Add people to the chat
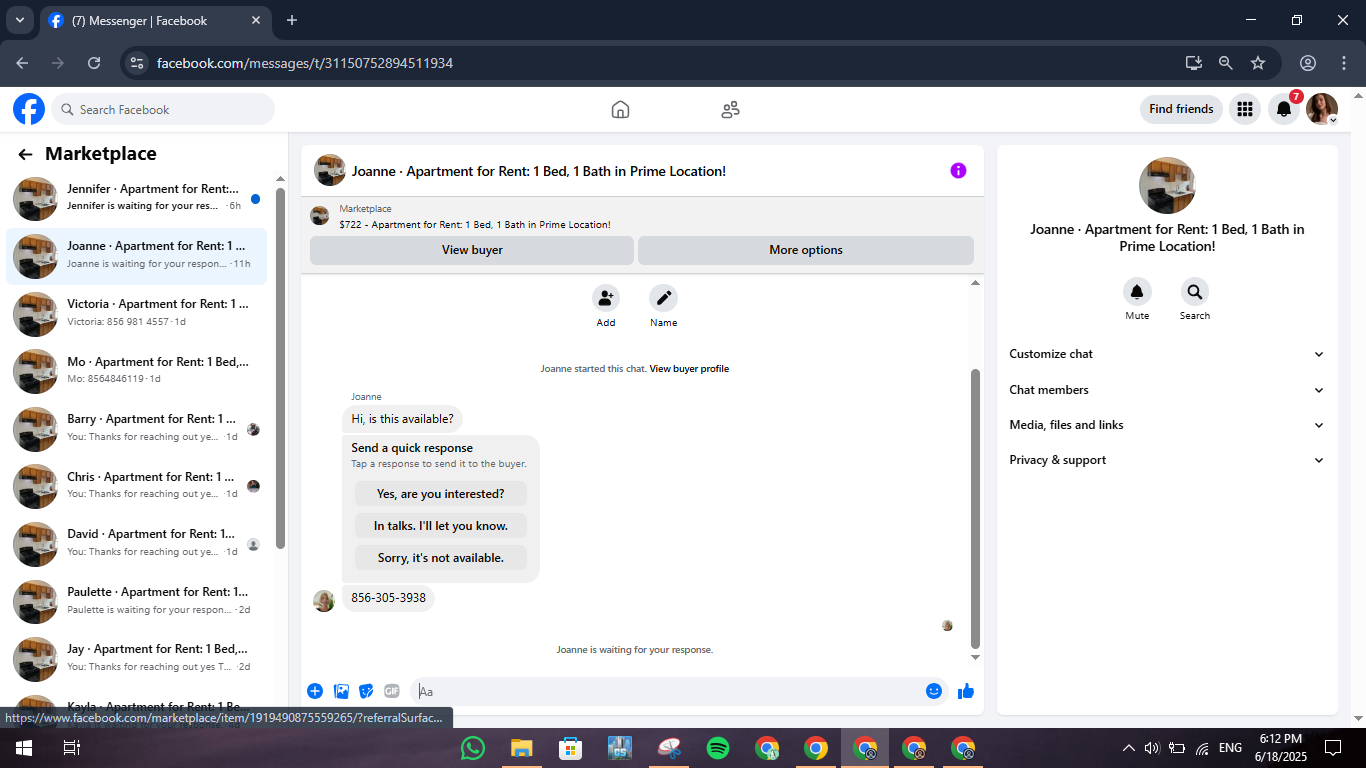 606,298
